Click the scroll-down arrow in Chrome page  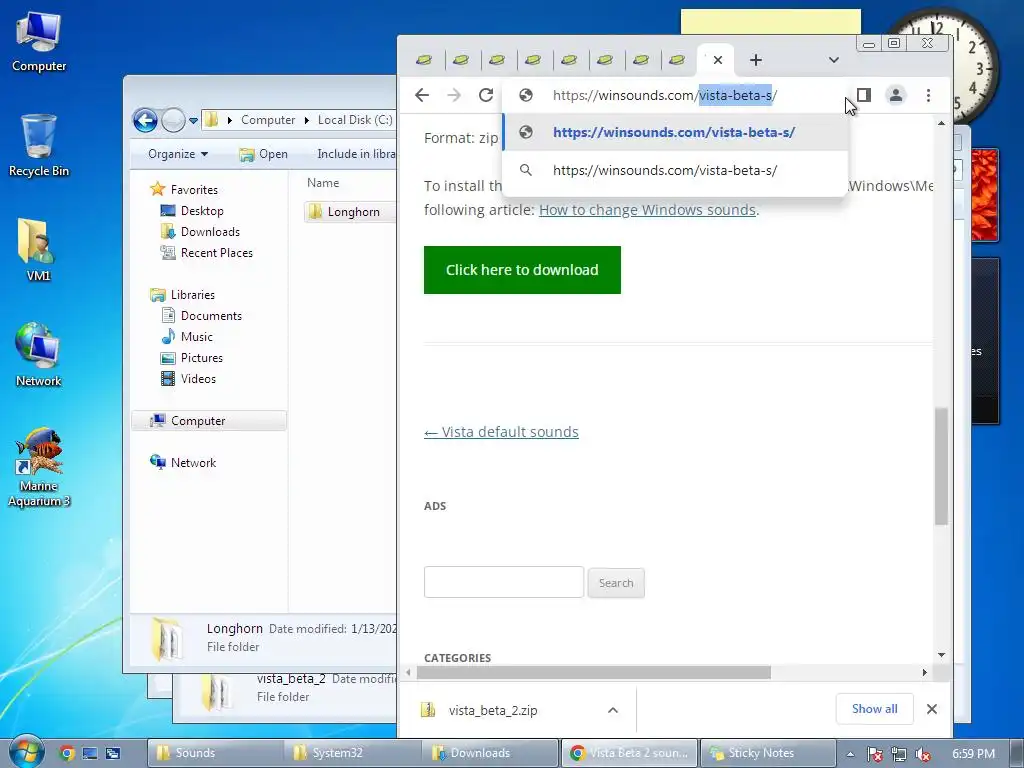[x=941, y=655]
